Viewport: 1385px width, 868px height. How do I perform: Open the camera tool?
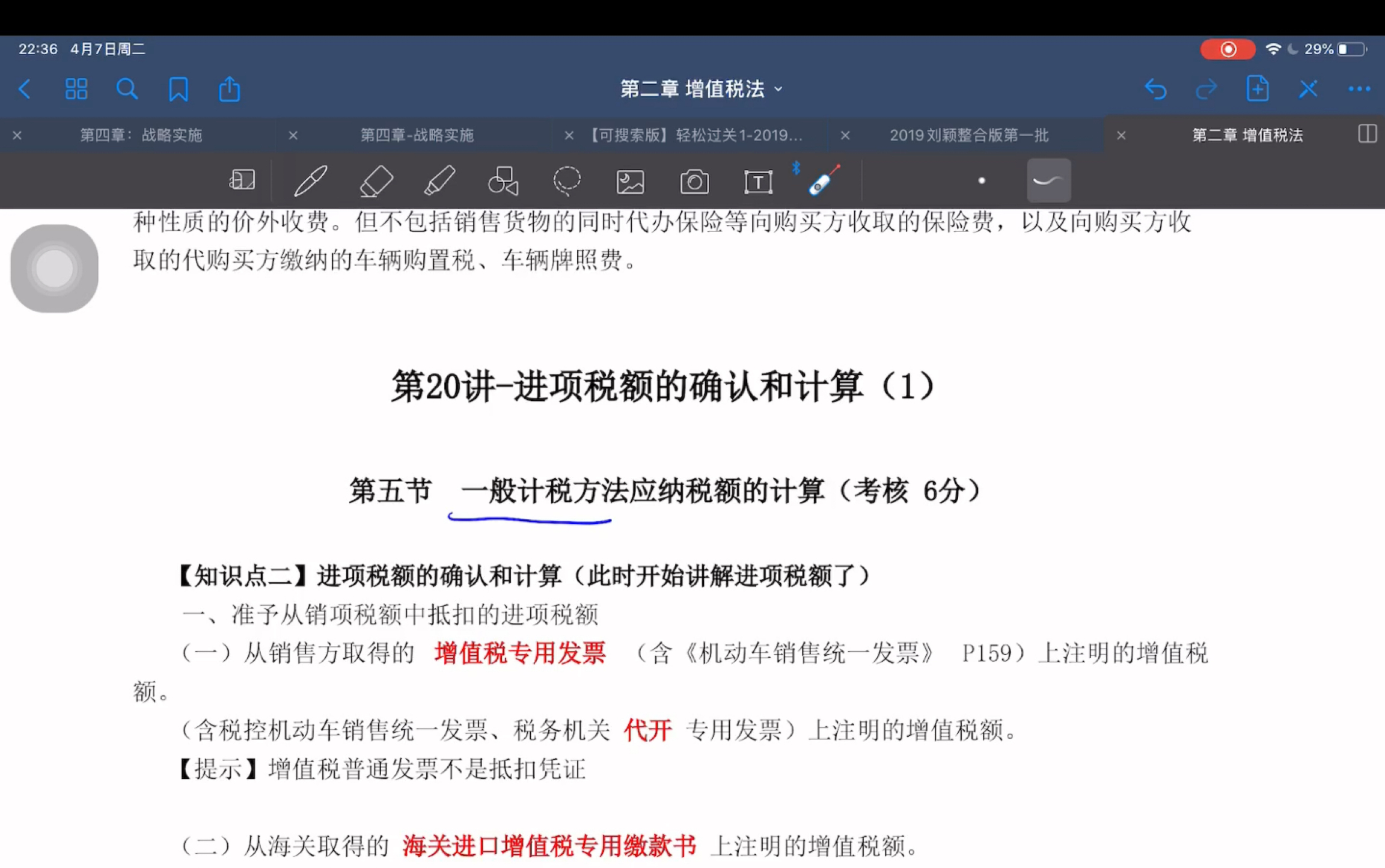pyautogui.click(x=694, y=182)
